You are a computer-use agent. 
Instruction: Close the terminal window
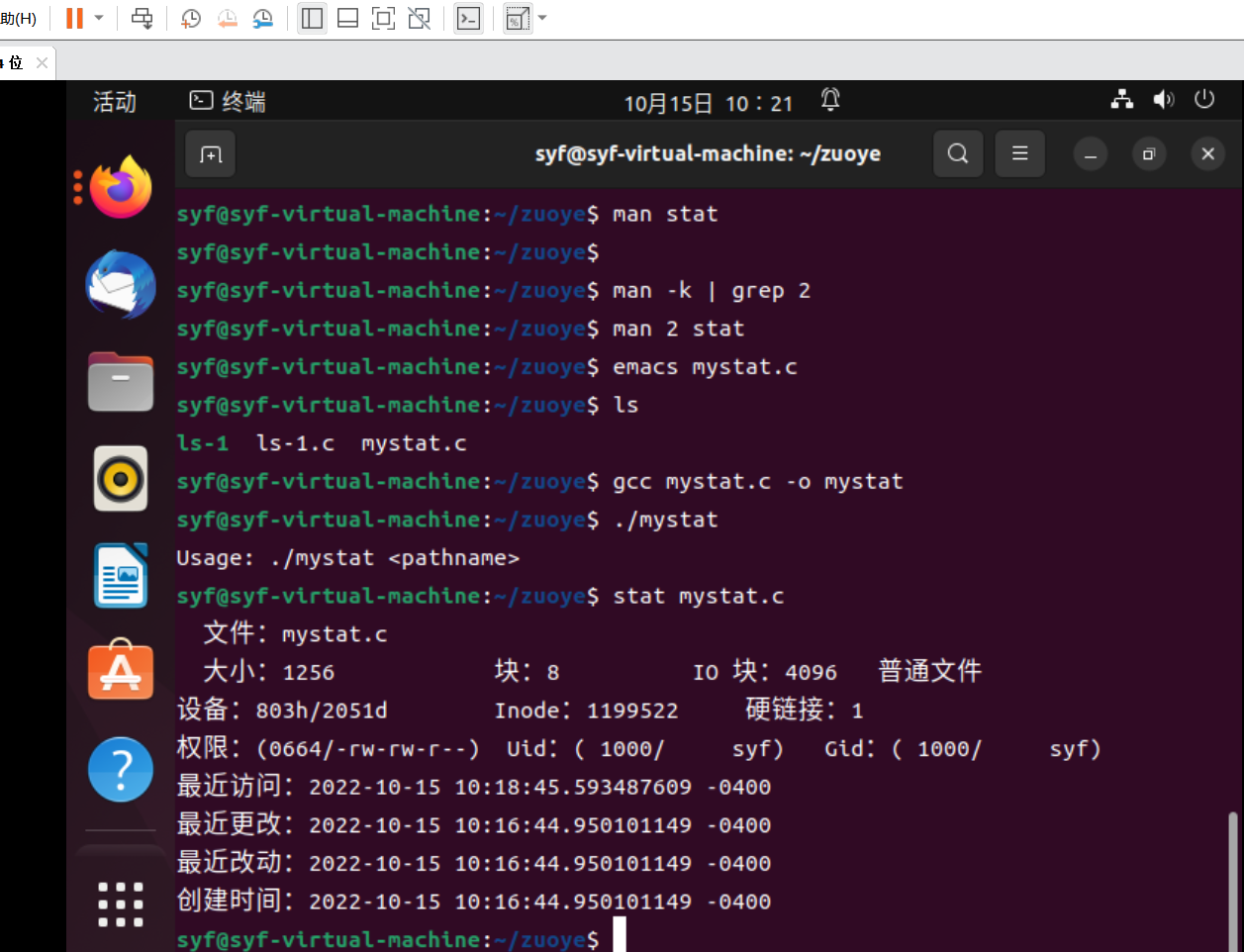[1207, 154]
